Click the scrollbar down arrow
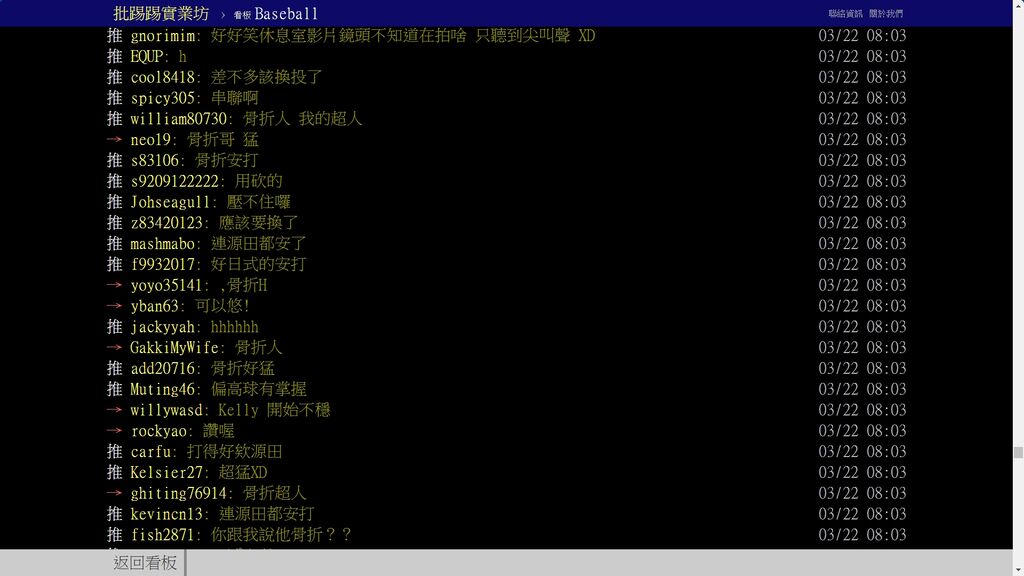1024x576 pixels. tap(1018, 570)
